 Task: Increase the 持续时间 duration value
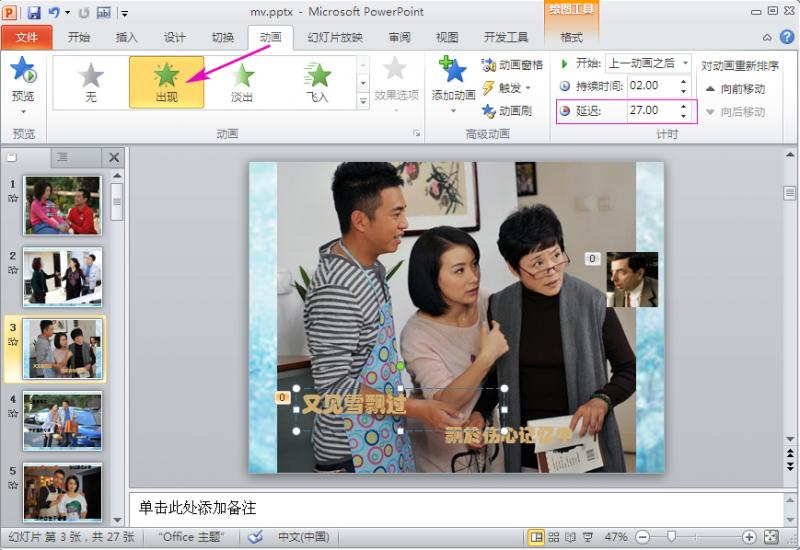coord(684,81)
